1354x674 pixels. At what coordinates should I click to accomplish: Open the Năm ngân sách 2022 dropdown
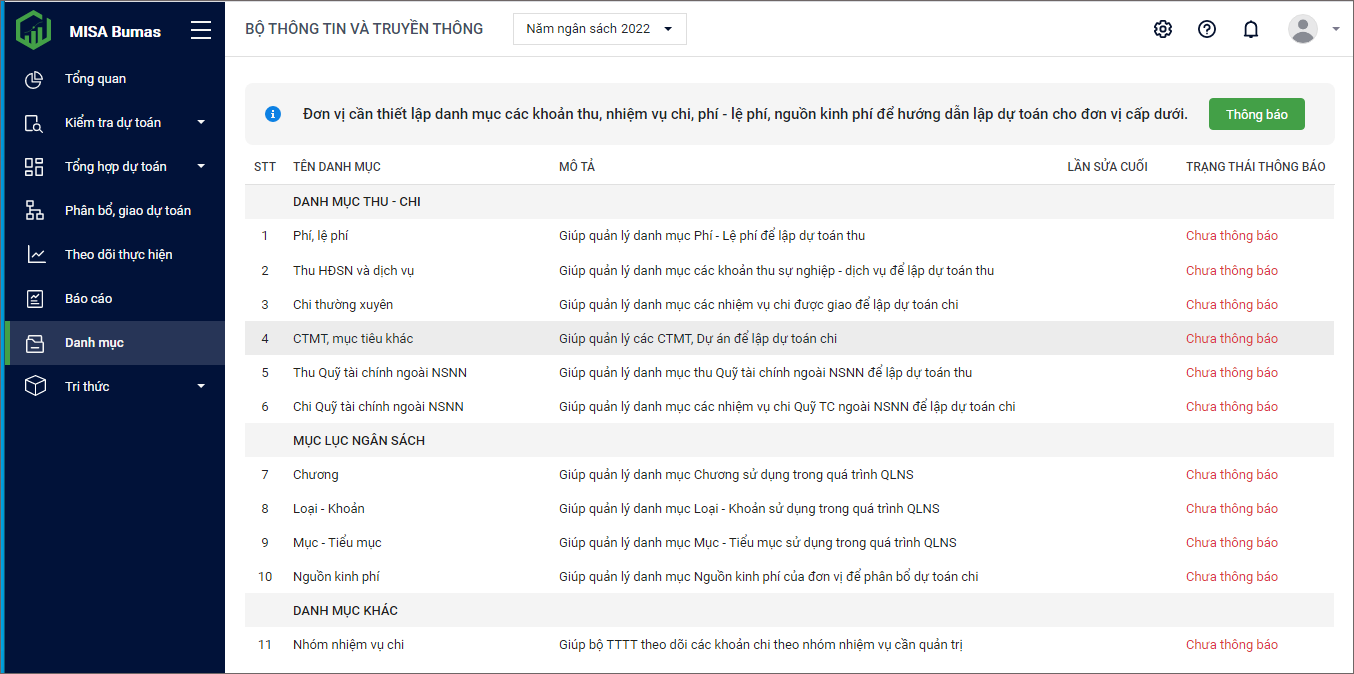(600, 29)
